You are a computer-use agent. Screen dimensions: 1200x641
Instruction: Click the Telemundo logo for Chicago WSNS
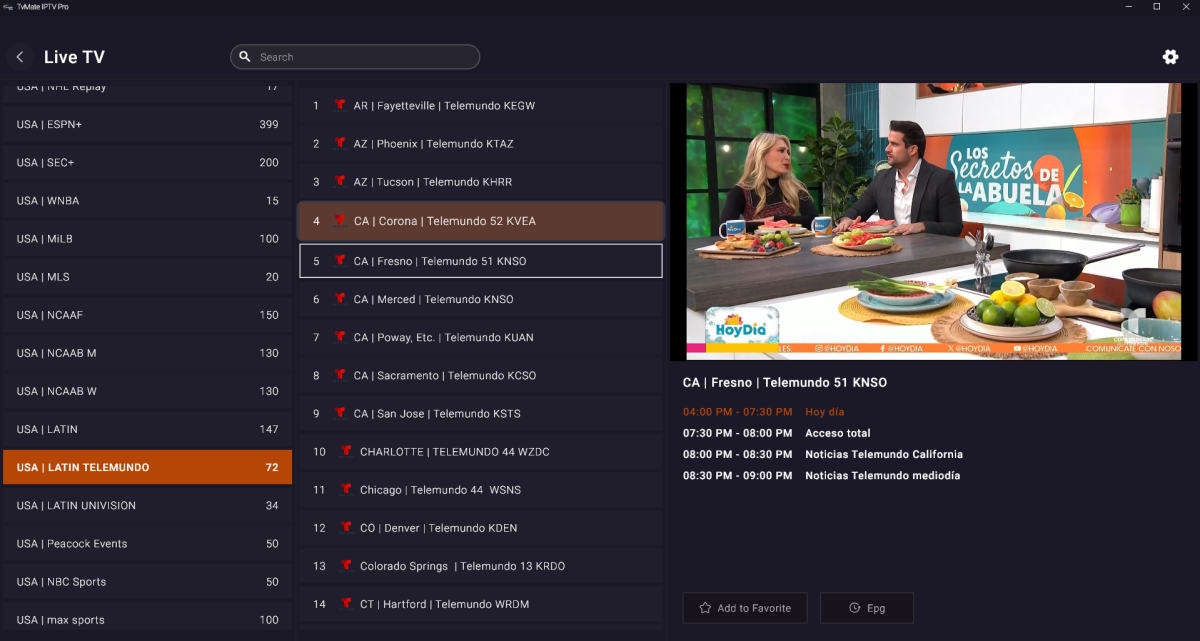(x=346, y=490)
